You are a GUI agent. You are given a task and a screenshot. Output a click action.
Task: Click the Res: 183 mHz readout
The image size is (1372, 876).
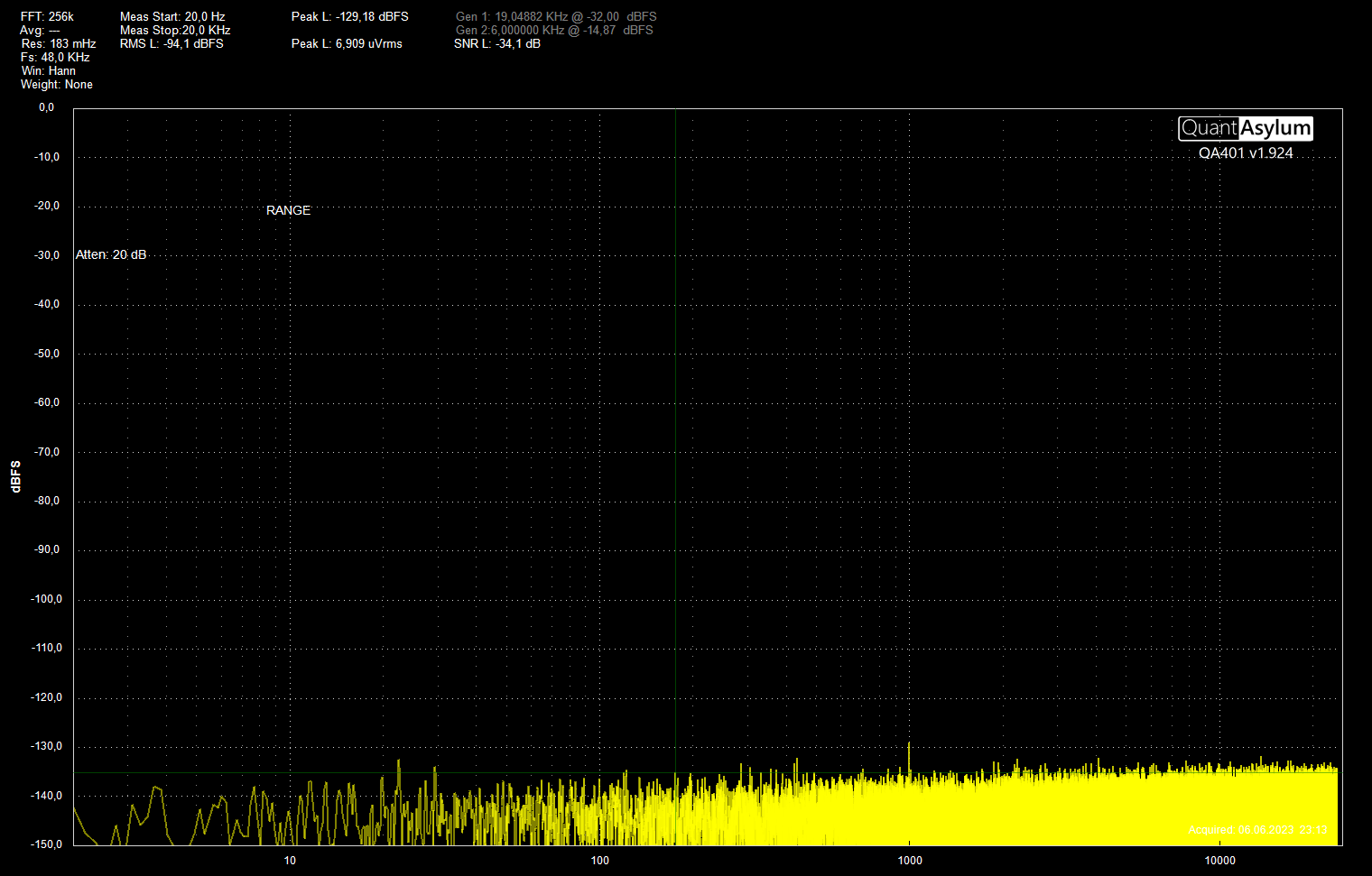click(59, 44)
